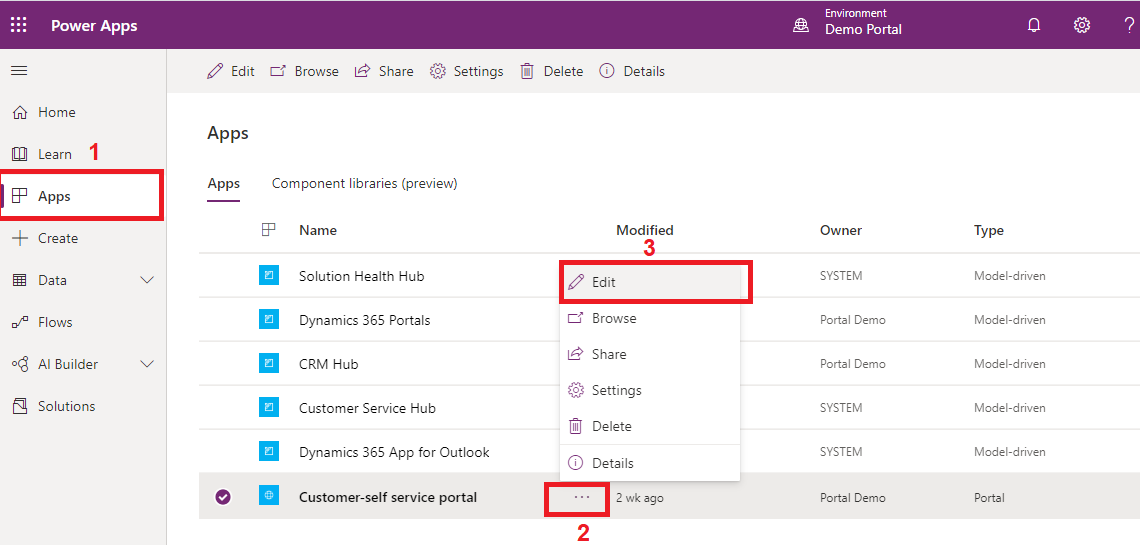Open Details in the command bar

pos(631,71)
